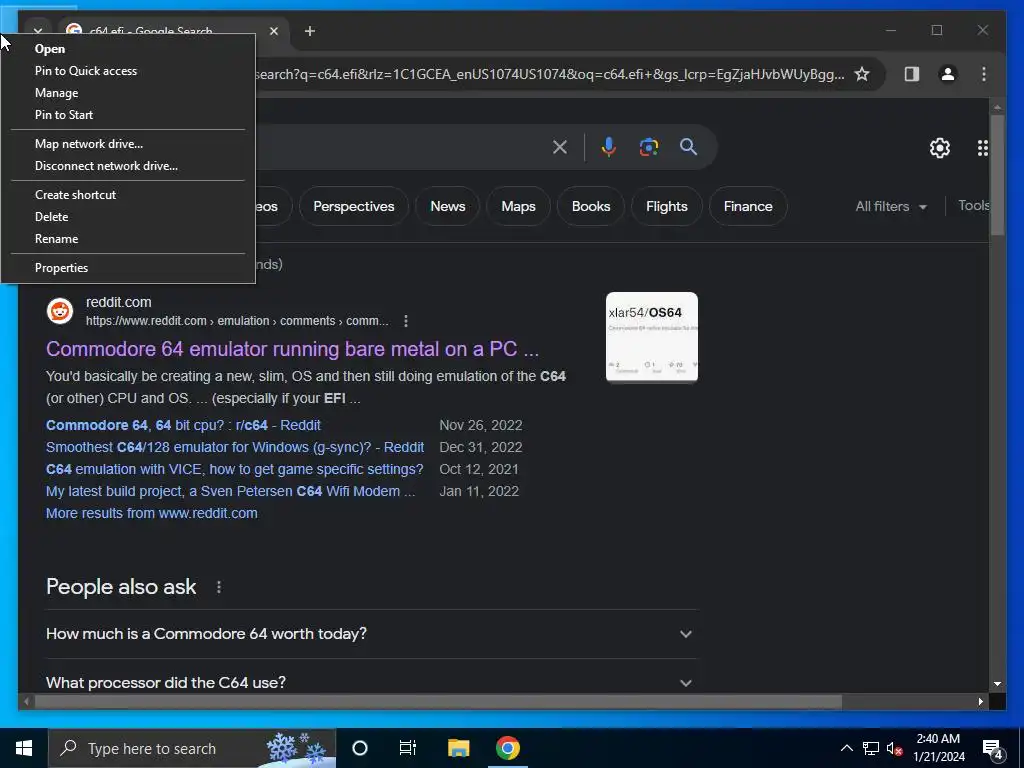Open Sven Petersen C64 Wifi Modem link
The image size is (1024, 768).
(231, 491)
